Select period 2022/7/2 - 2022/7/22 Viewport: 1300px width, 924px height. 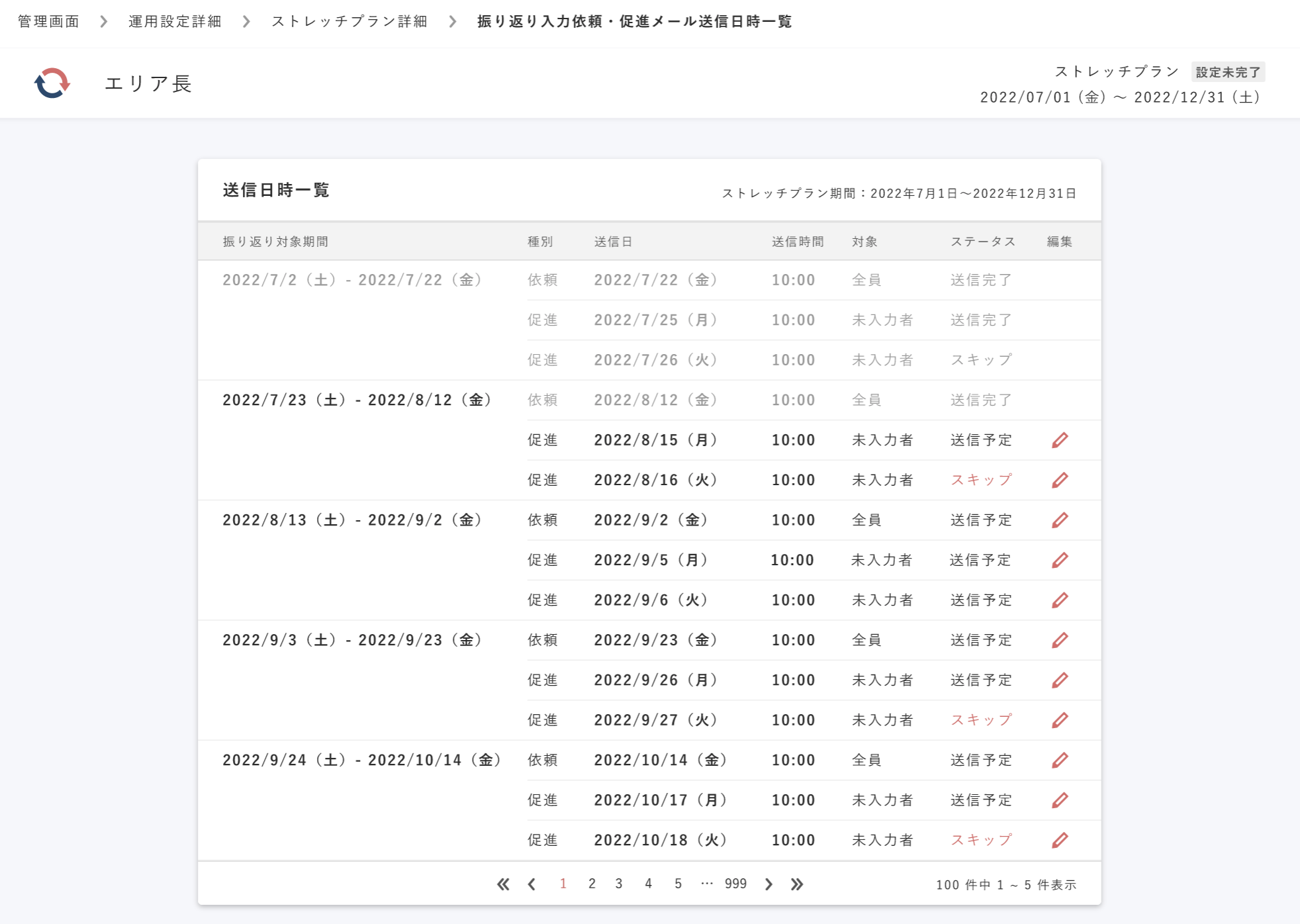pyautogui.click(x=353, y=280)
